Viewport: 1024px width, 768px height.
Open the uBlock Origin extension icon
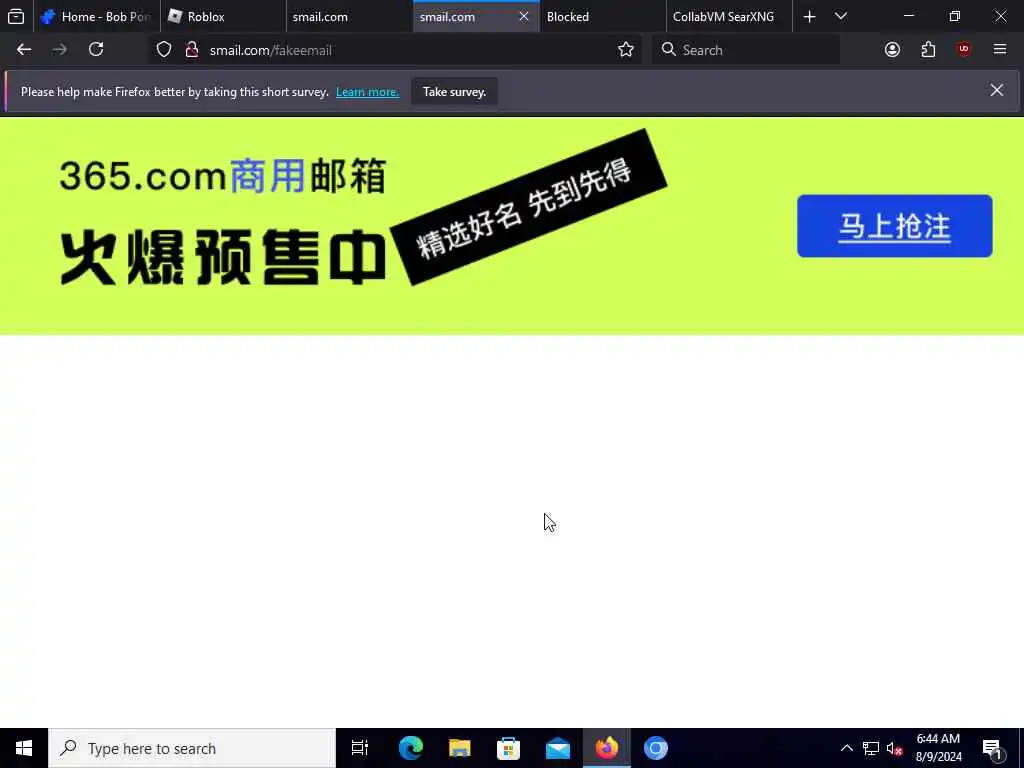point(964,50)
